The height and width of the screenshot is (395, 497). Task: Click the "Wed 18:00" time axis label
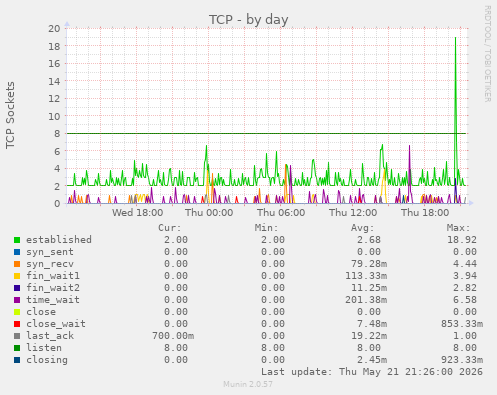(137, 213)
